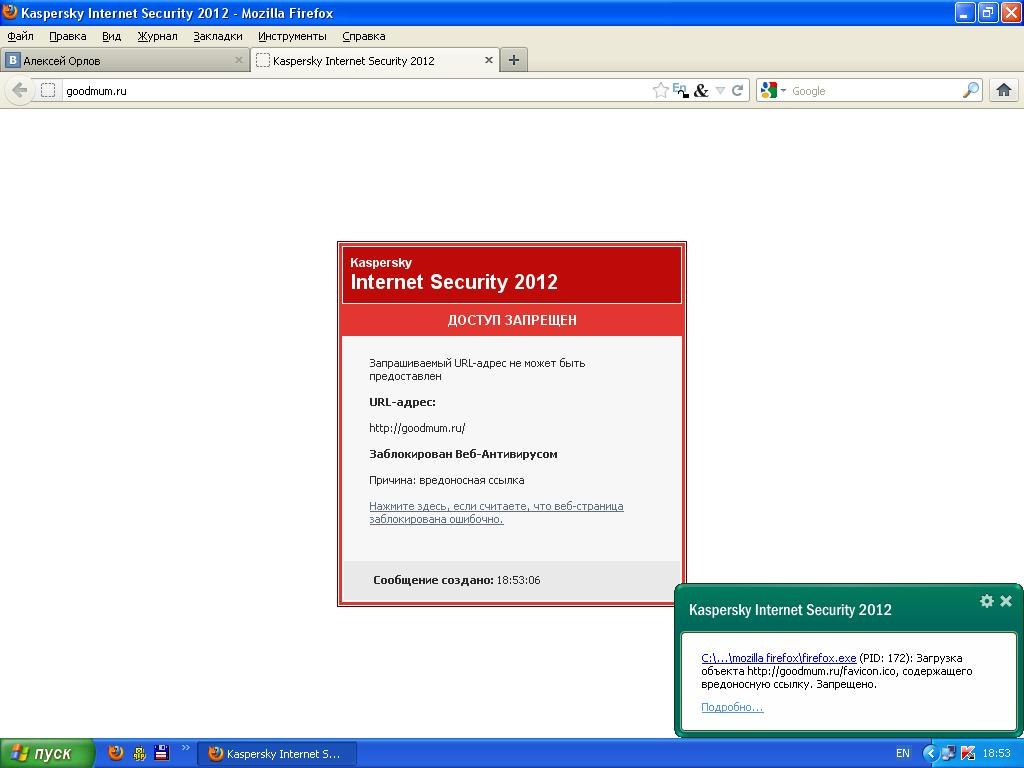Image resolution: width=1024 pixels, height=768 pixels.
Task: Reload the page with the refresh icon
Action: pos(737,91)
